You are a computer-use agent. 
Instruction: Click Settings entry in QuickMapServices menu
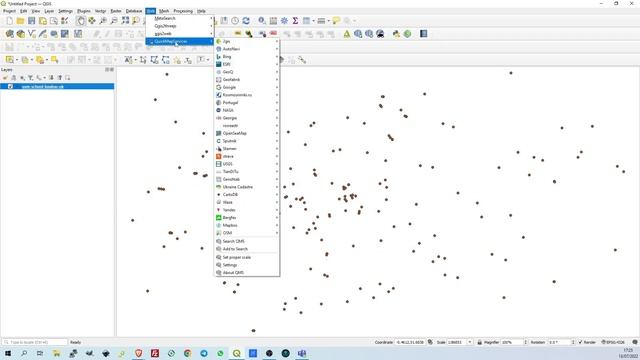(x=247, y=265)
